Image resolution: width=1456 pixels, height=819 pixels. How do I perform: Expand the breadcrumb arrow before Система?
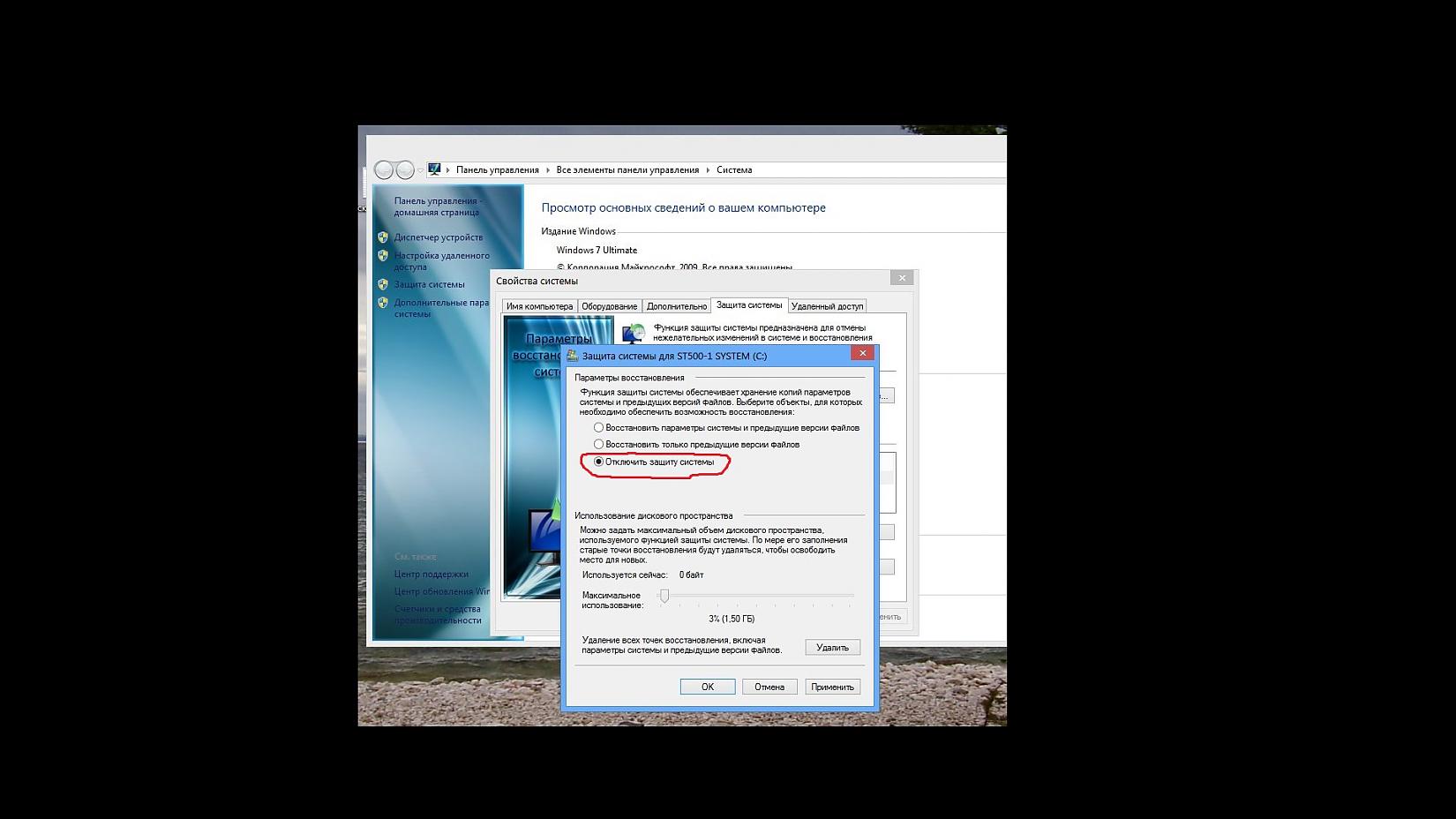tap(708, 169)
